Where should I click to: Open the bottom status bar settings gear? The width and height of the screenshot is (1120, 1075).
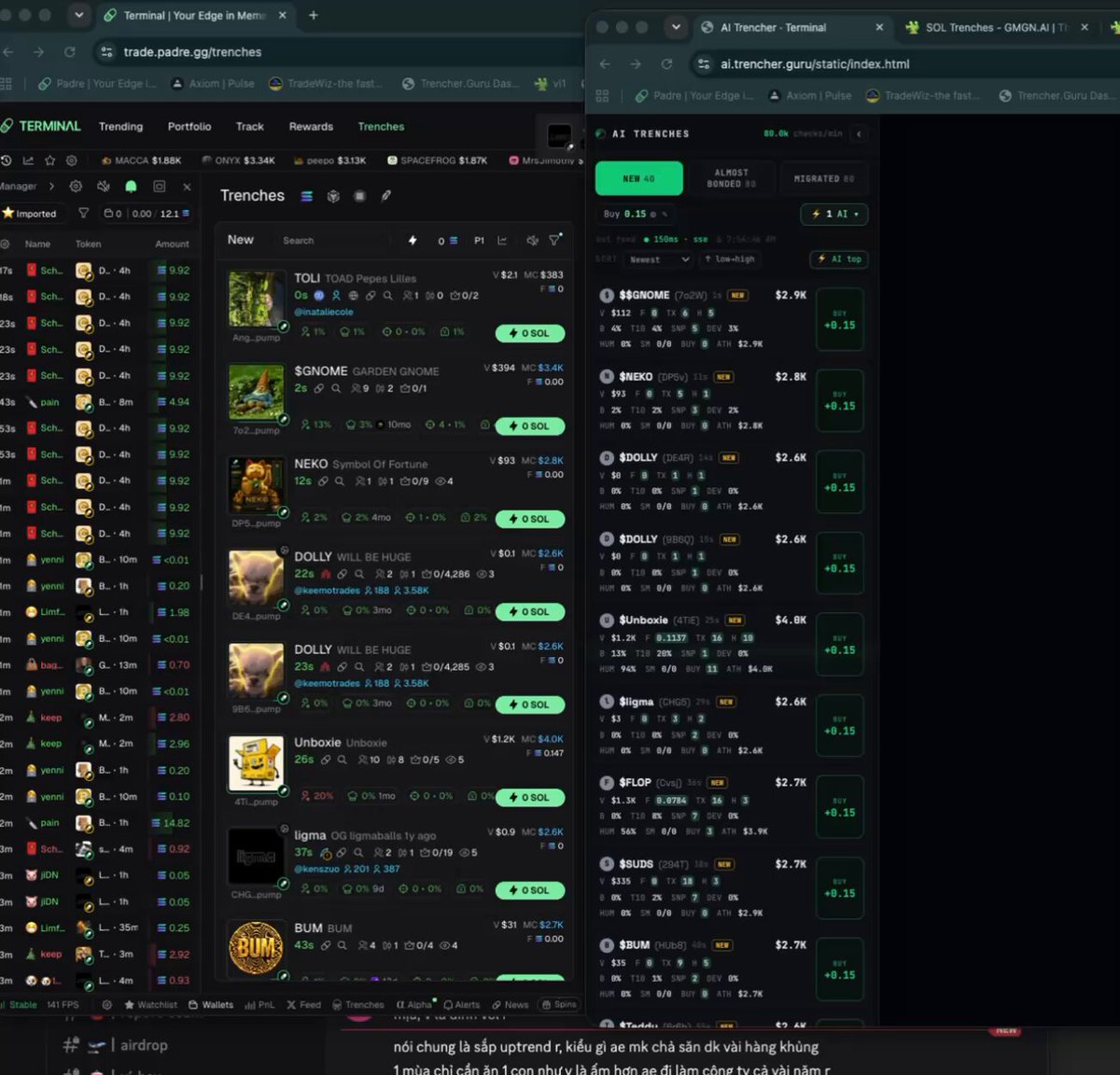click(x=106, y=1005)
